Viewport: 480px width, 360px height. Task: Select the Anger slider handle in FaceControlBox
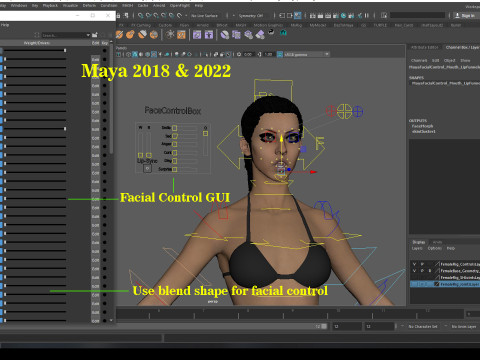coord(175,144)
